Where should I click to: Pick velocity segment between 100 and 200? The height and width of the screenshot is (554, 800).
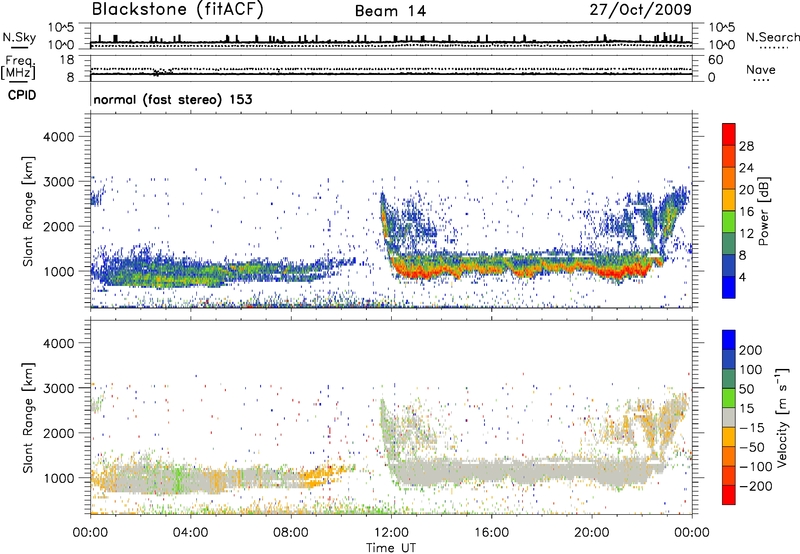tap(729, 359)
